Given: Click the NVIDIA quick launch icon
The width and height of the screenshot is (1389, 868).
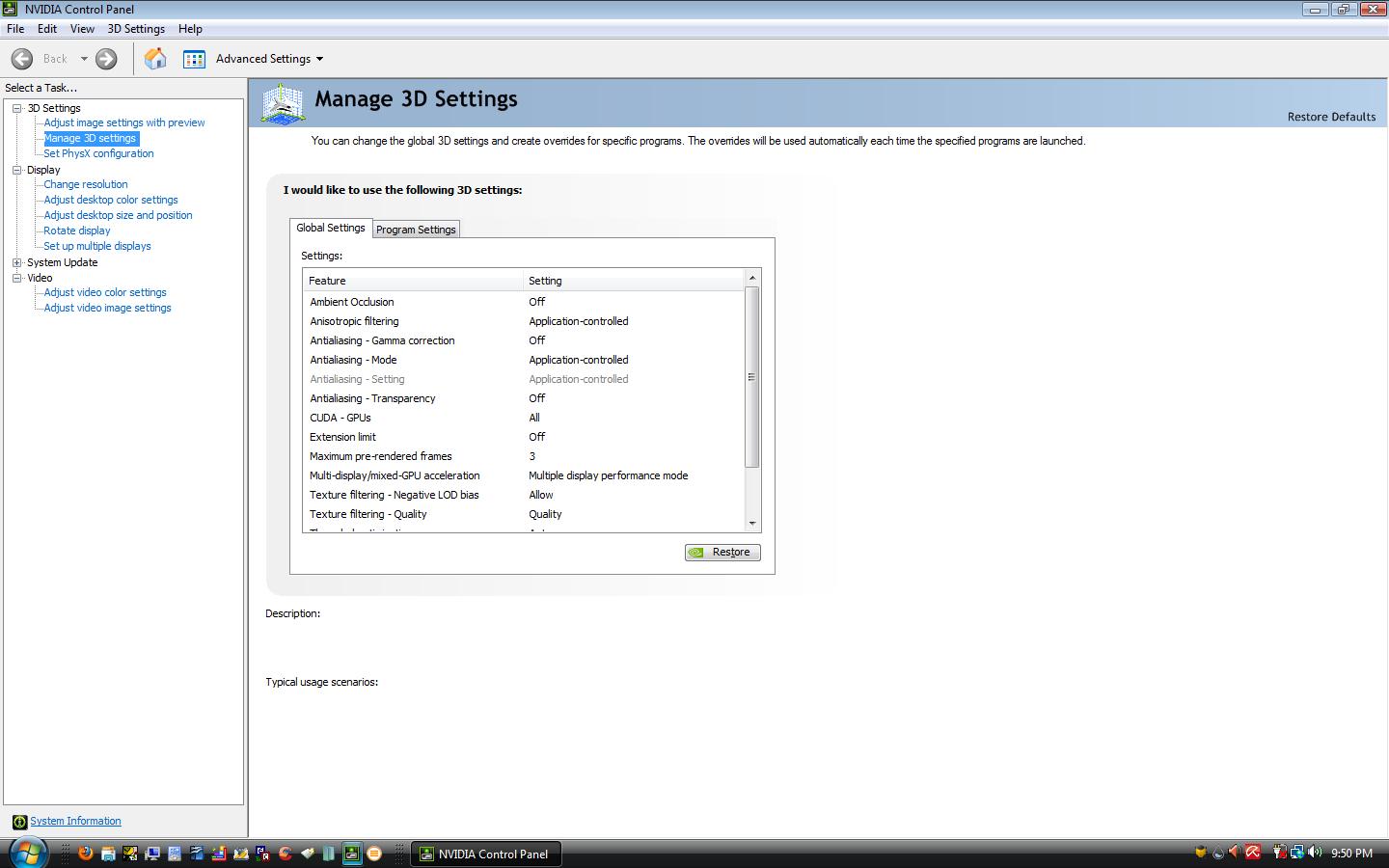Looking at the screenshot, I should 352,853.
